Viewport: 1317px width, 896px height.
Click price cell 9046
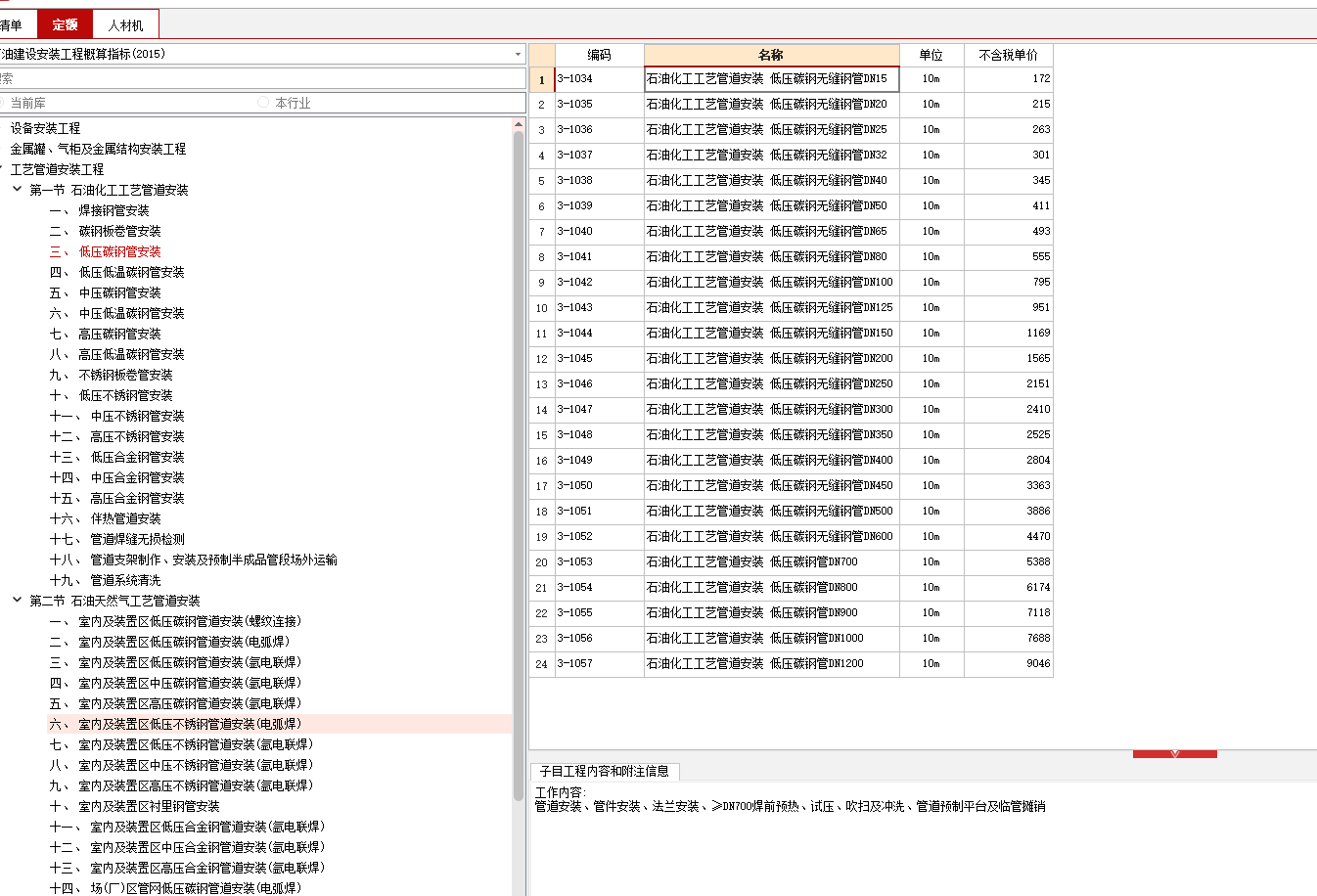(1009, 663)
